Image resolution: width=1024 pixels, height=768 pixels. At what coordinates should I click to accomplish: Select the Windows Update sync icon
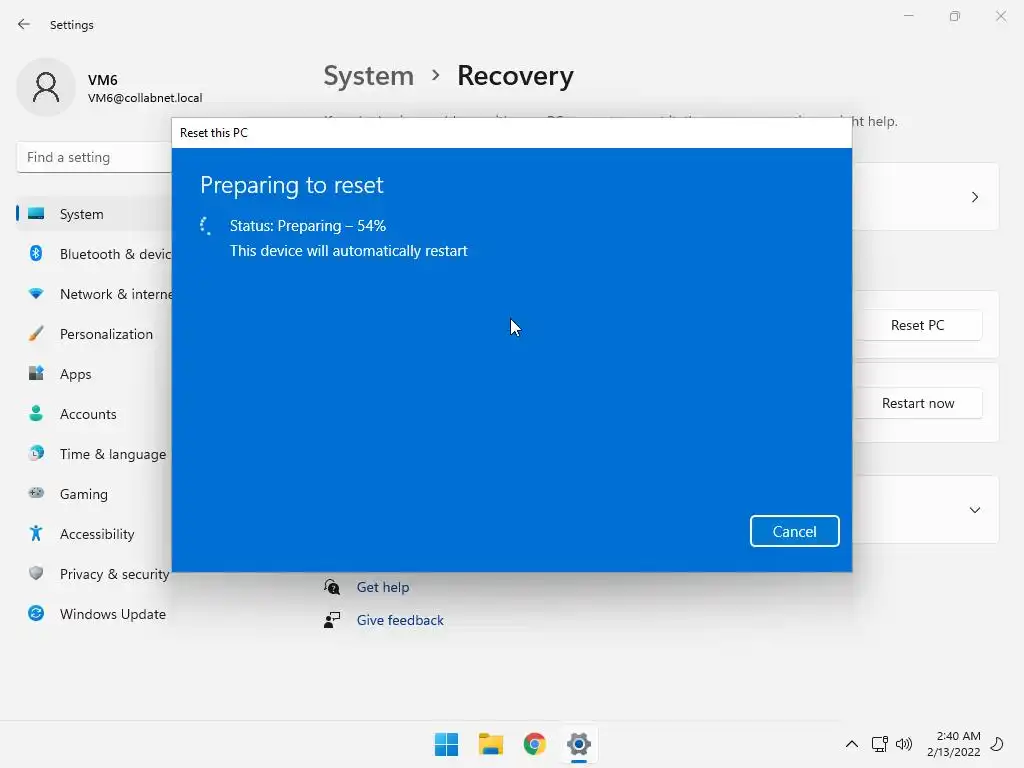click(x=36, y=613)
